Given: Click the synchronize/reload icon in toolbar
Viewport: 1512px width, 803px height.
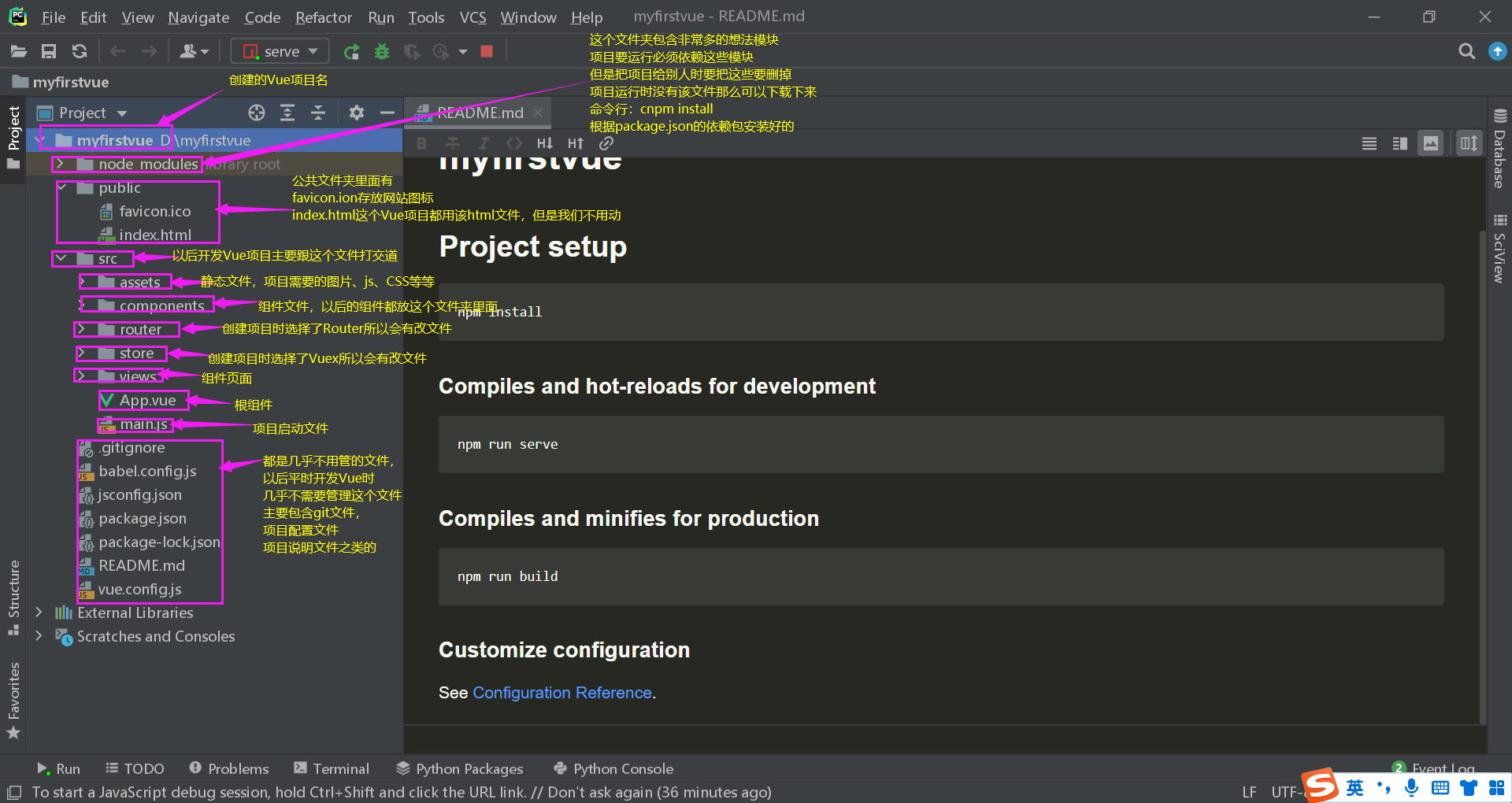Looking at the screenshot, I should pos(80,51).
